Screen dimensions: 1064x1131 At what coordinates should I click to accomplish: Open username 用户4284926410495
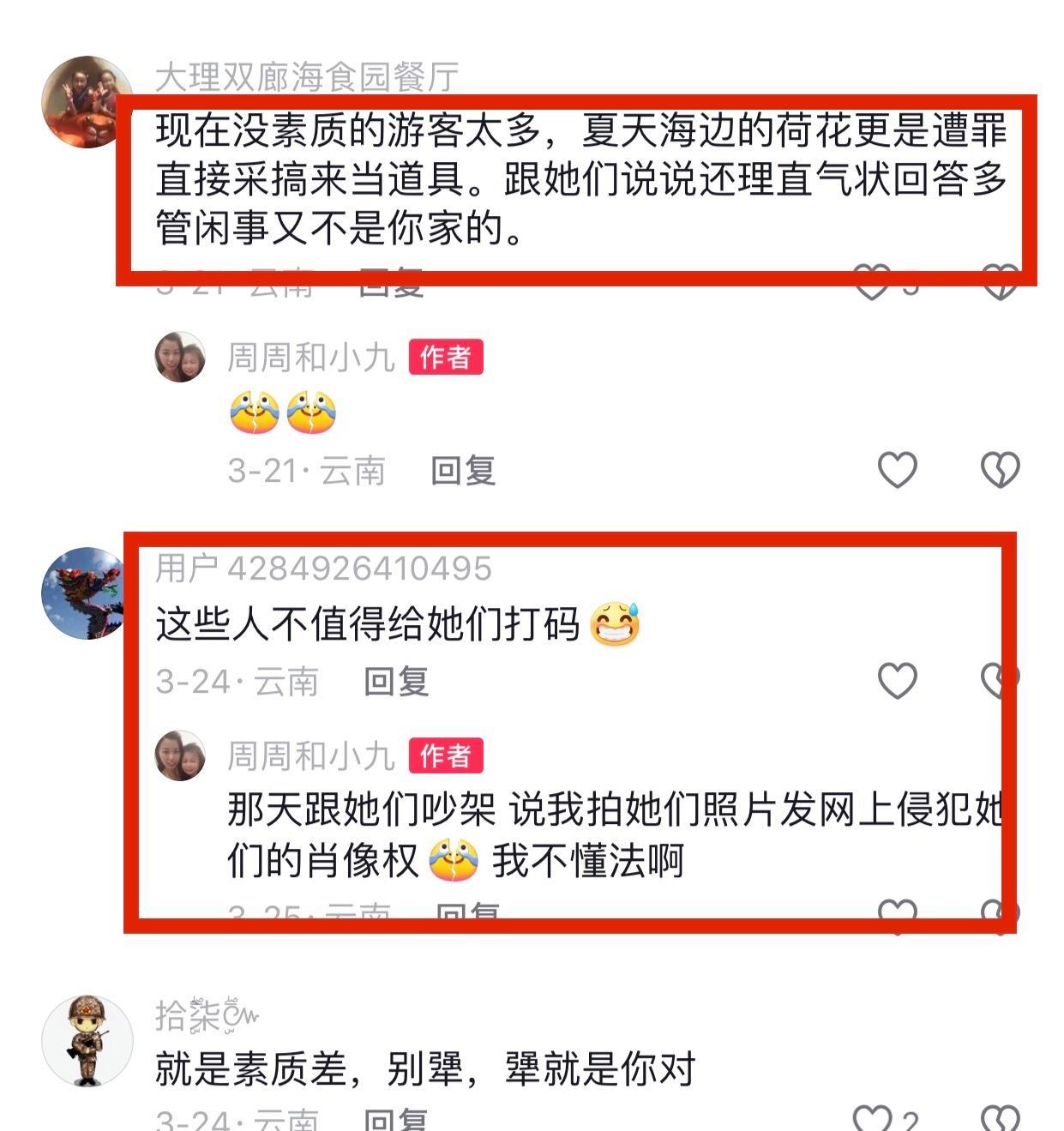(x=324, y=568)
